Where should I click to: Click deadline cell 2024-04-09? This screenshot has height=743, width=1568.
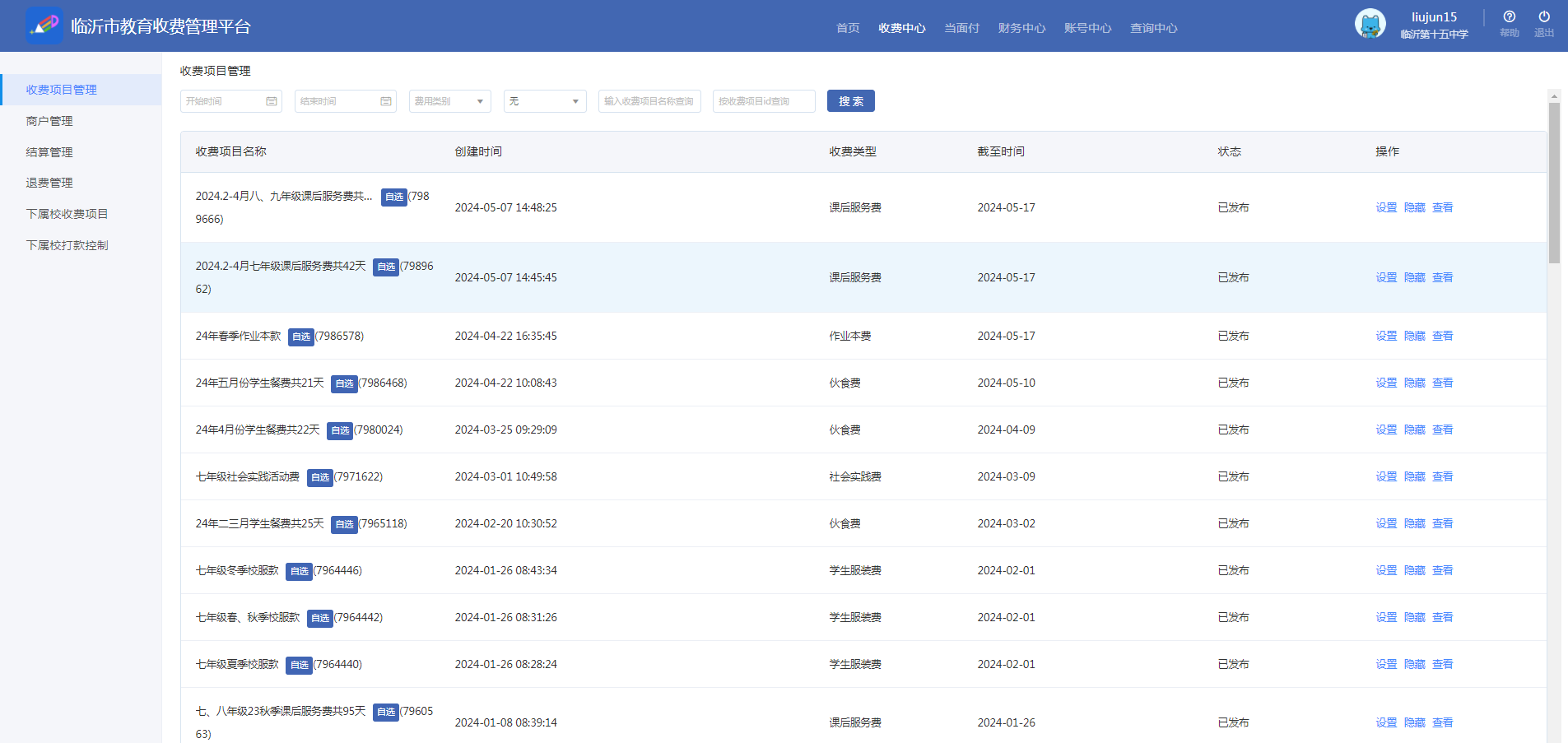tap(1006, 430)
